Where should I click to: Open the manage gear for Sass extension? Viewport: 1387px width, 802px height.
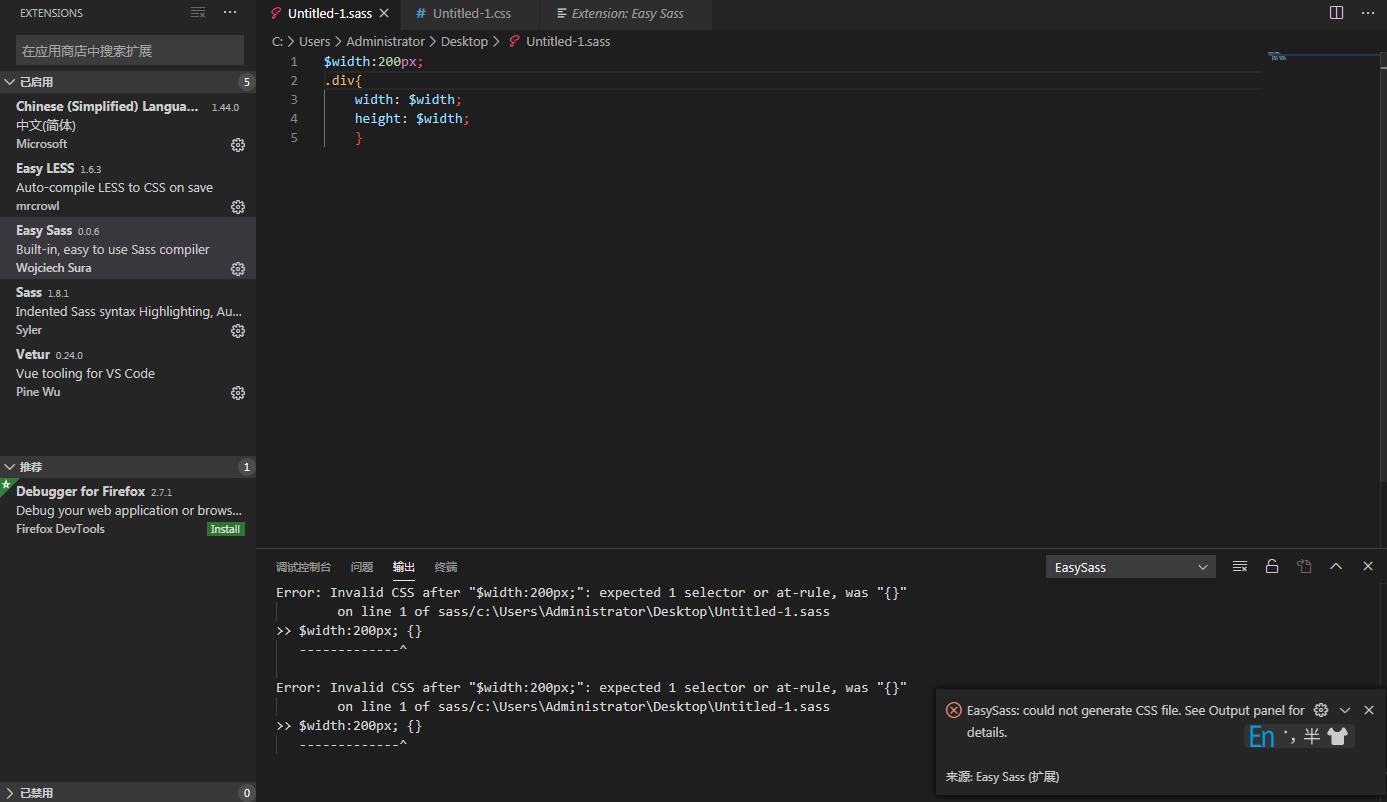(x=238, y=331)
